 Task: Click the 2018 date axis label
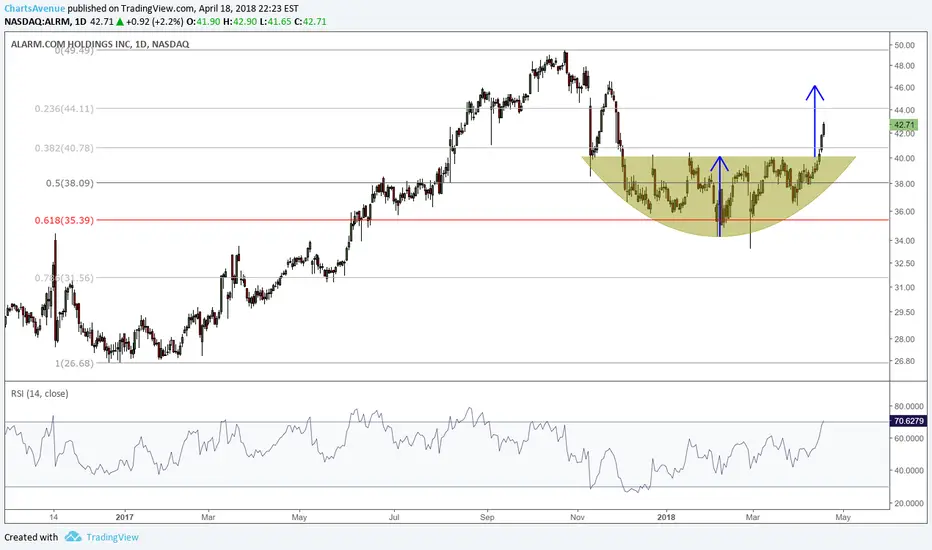coord(666,517)
